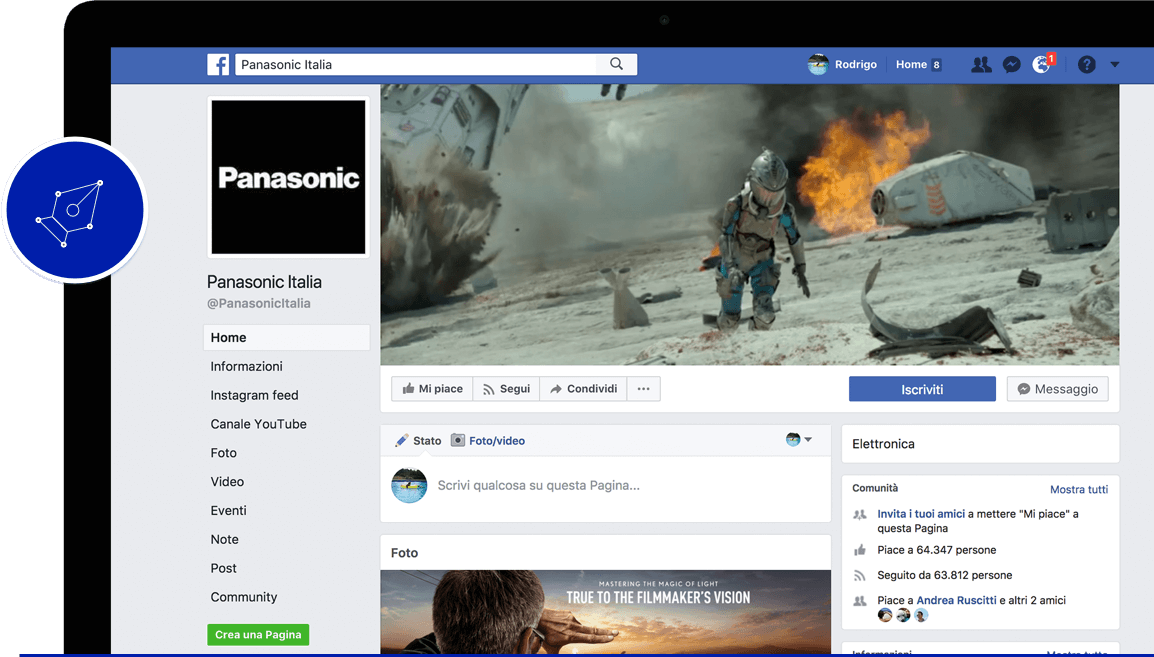Click the Messaggio button
This screenshot has height=657, width=1154.
pyautogui.click(x=1057, y=389)
